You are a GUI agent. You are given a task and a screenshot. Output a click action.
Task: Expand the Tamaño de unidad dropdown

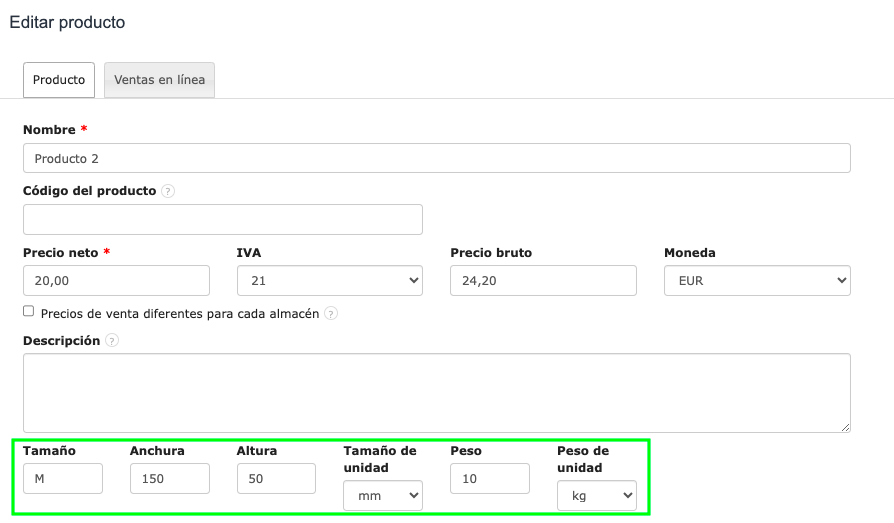pyautogui.click(x=383, y=496)
